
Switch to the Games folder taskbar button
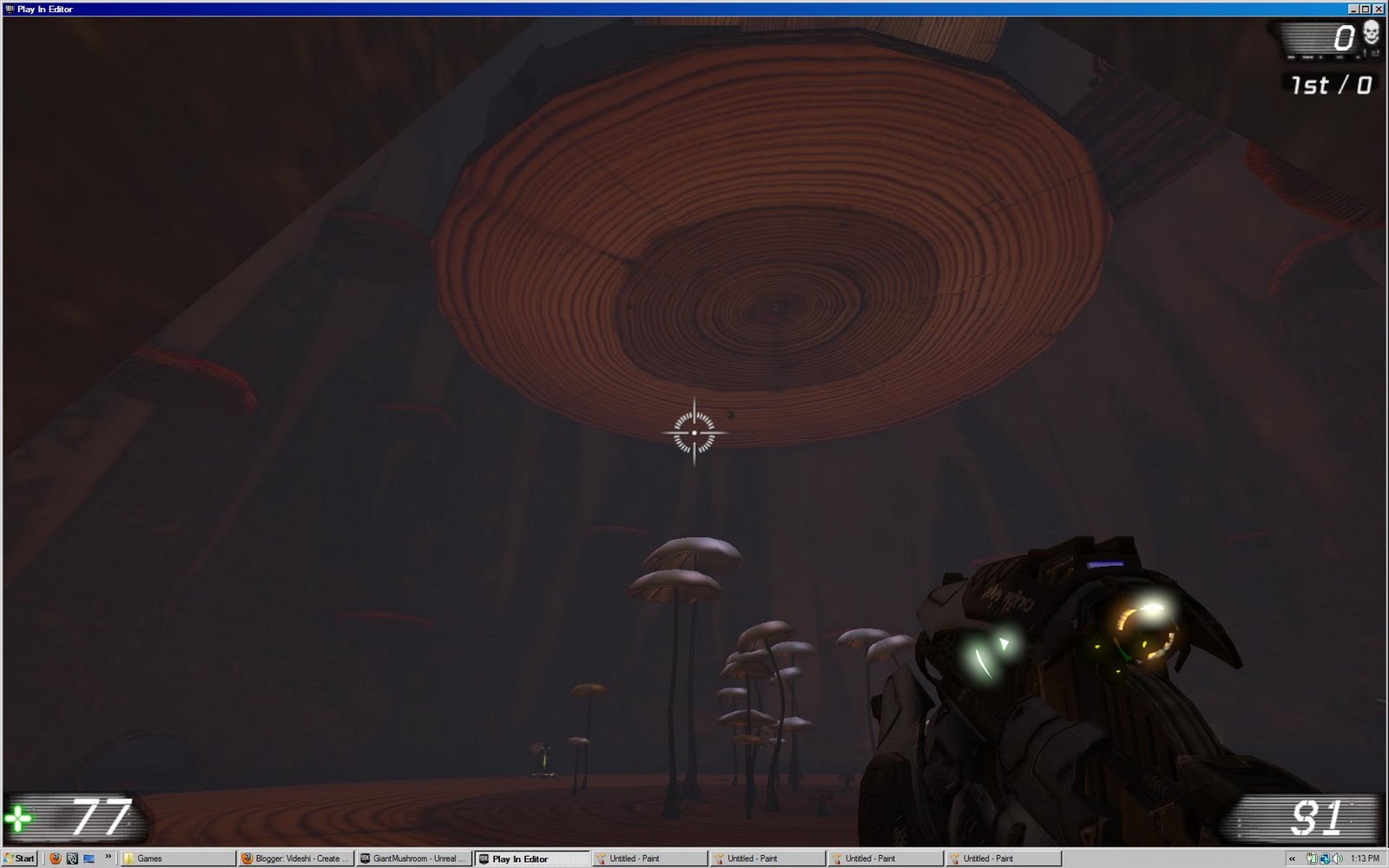[178, 858]
